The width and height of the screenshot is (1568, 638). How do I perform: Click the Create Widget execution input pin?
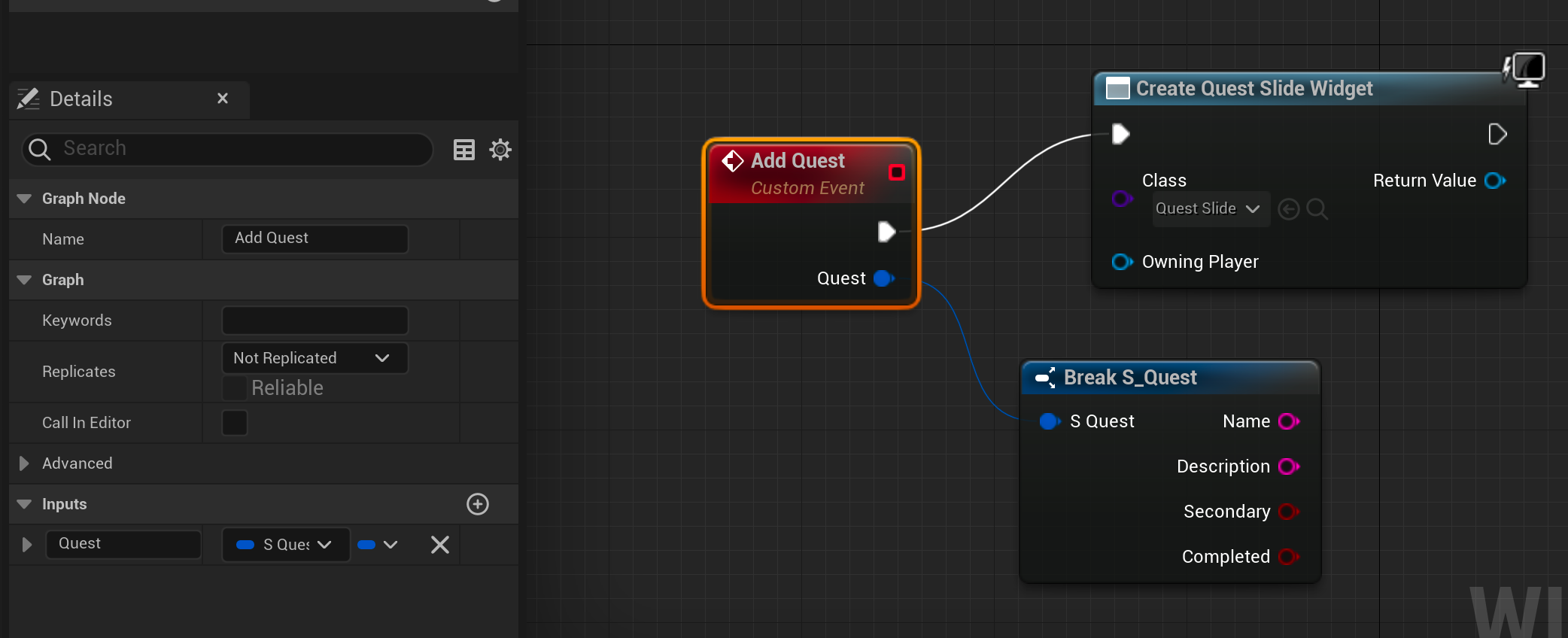pyautogui.click(x=1121, y=134)
